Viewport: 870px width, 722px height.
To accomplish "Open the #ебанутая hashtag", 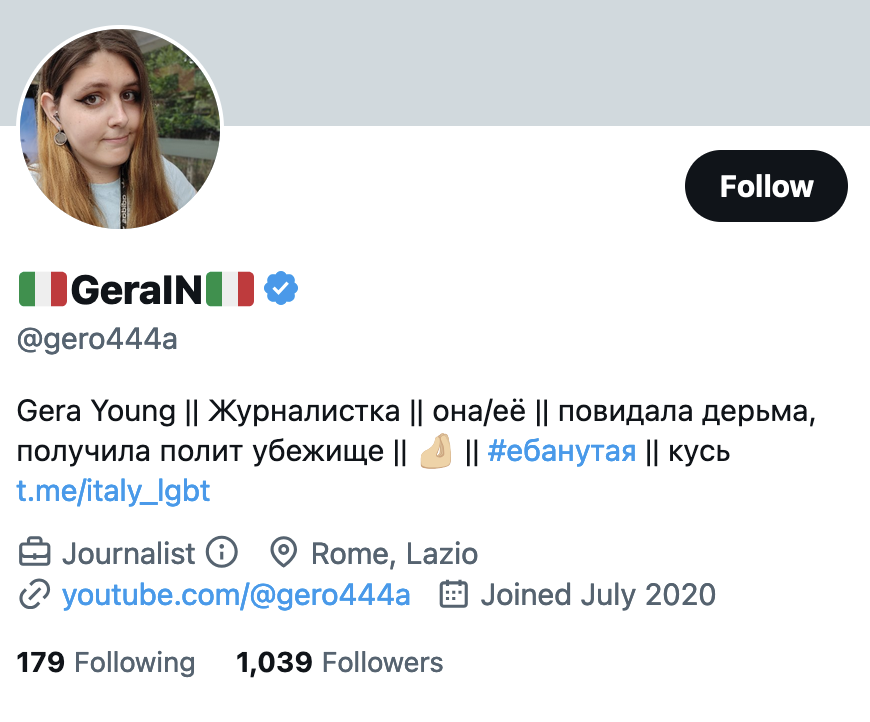I will 562,452.
